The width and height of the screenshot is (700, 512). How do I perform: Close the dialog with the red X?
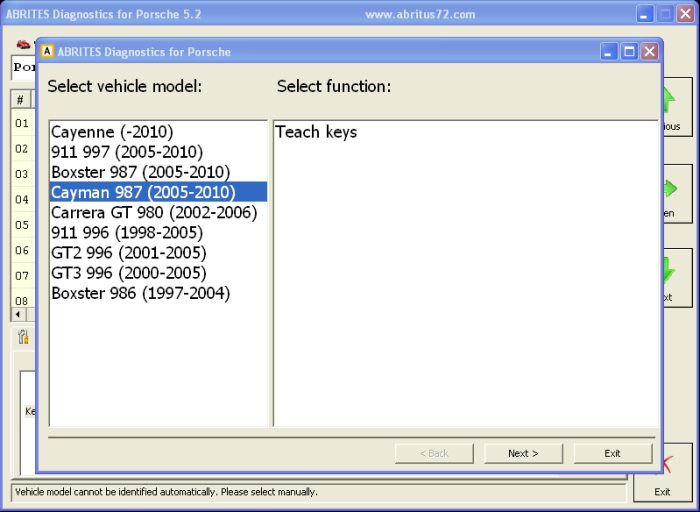[650, 52]
